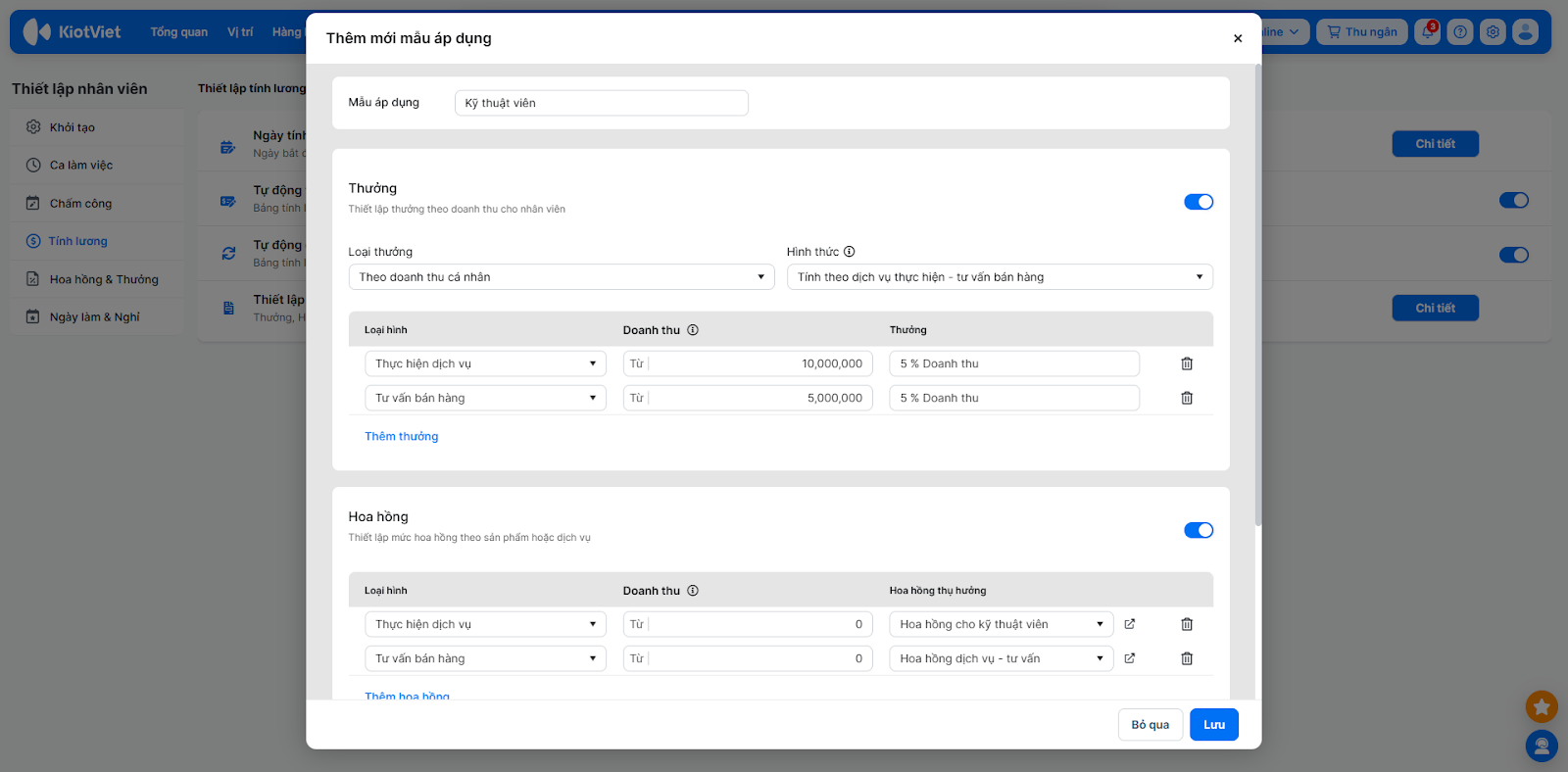
Task: Open link for 'Hoa hồng cho kỹ thuật viên'
Action: point(1130,624)
